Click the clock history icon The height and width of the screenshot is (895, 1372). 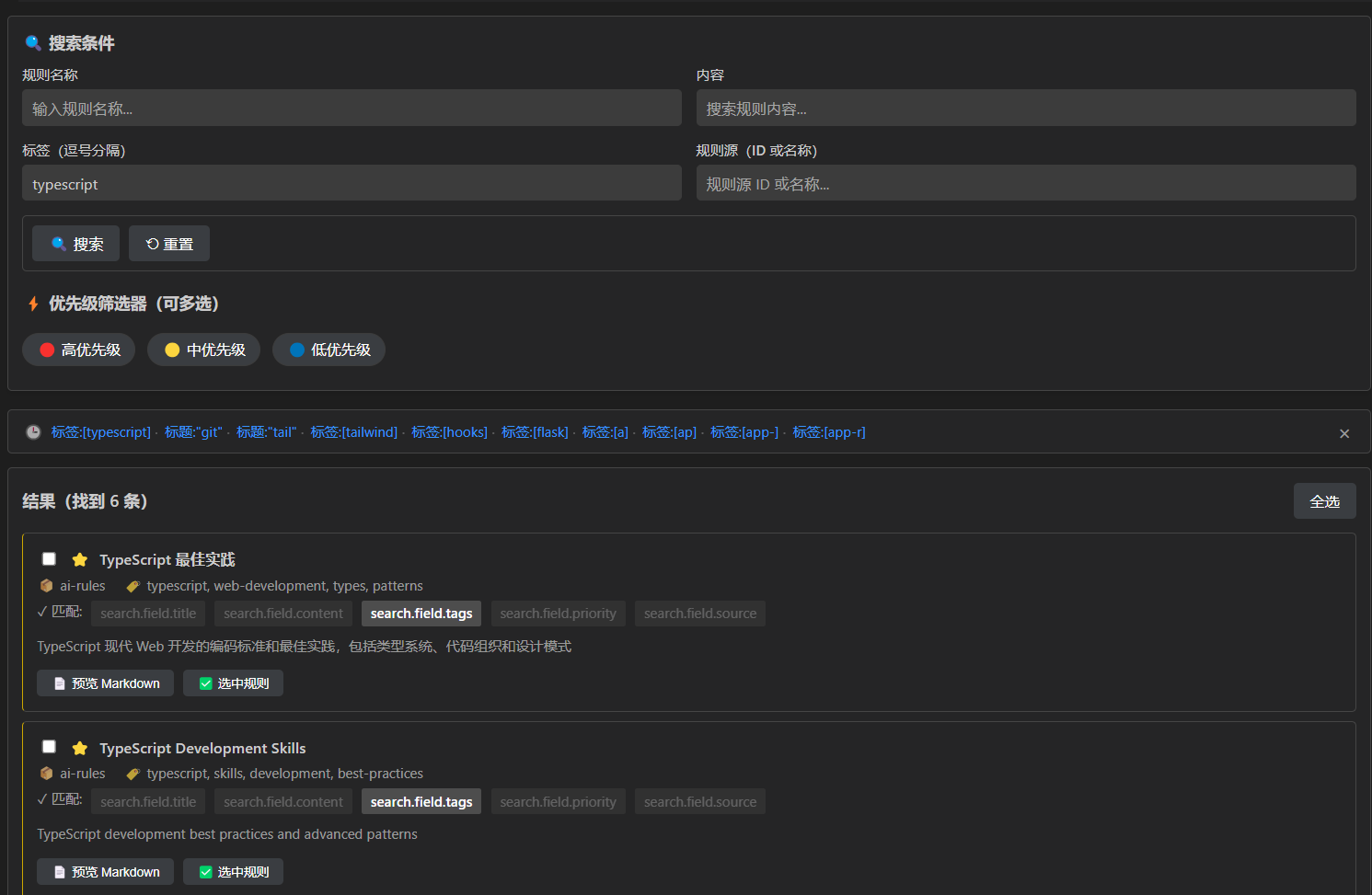point(33,432)
